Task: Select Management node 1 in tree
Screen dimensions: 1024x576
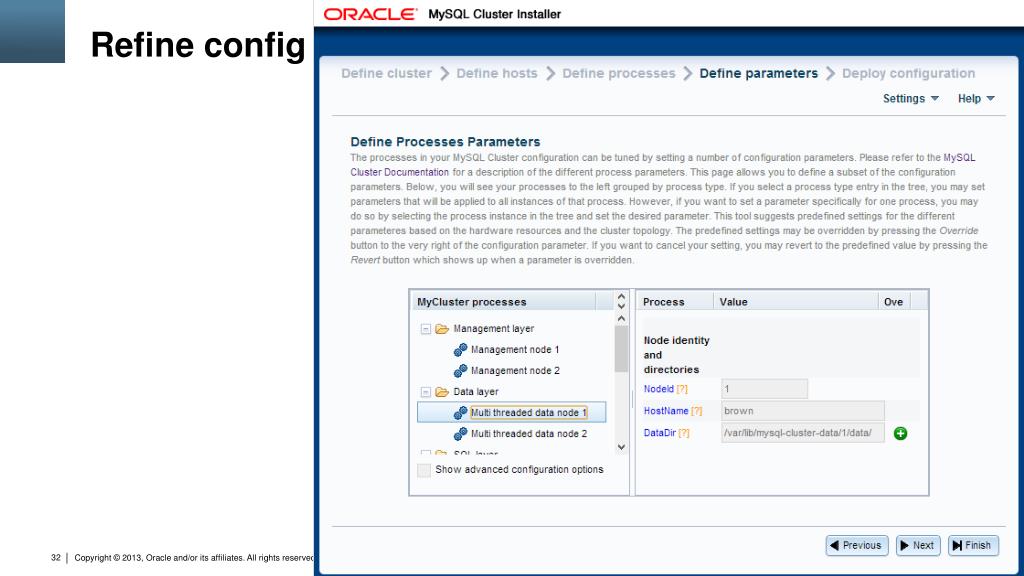Action: 515,350
